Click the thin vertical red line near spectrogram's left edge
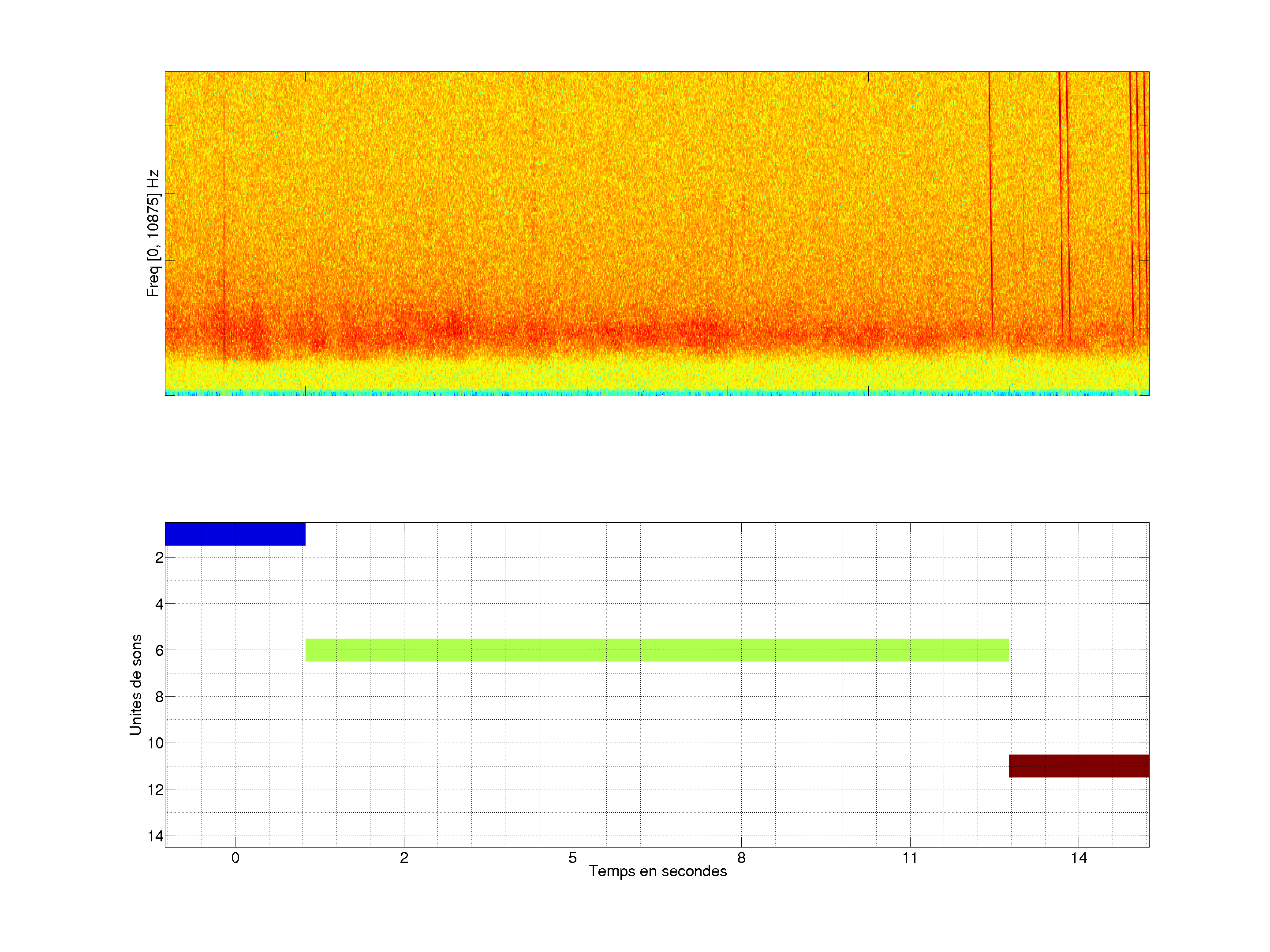 [224, 230]
